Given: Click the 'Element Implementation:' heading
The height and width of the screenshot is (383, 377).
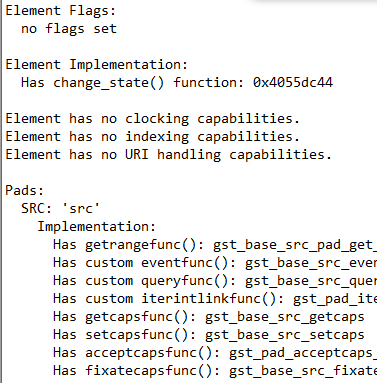Looking at the screenshot, I should pos(97,65).
